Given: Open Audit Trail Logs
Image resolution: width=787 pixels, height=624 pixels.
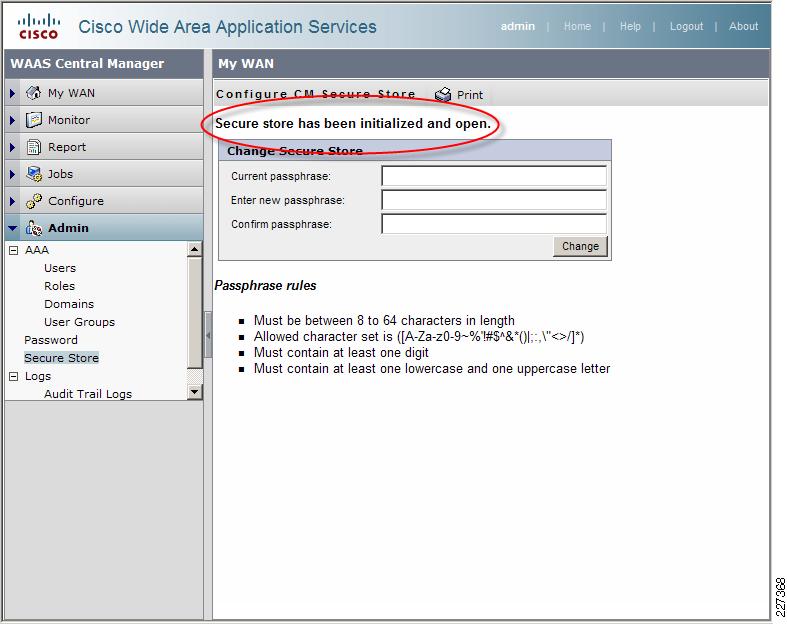Looking at the screenshot, I should point(88,394).
